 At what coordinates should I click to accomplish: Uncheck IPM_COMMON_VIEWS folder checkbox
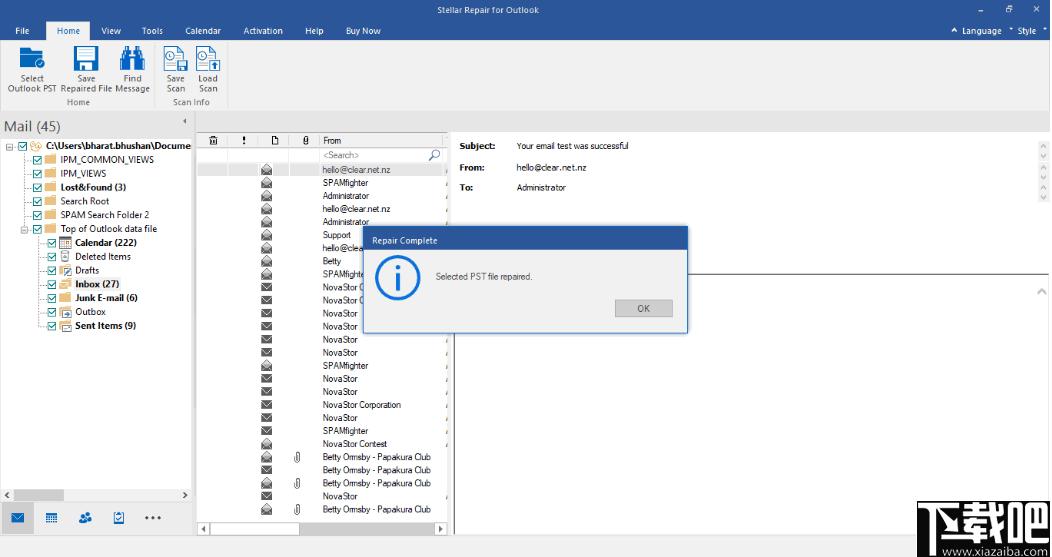(x=37, y=160)
